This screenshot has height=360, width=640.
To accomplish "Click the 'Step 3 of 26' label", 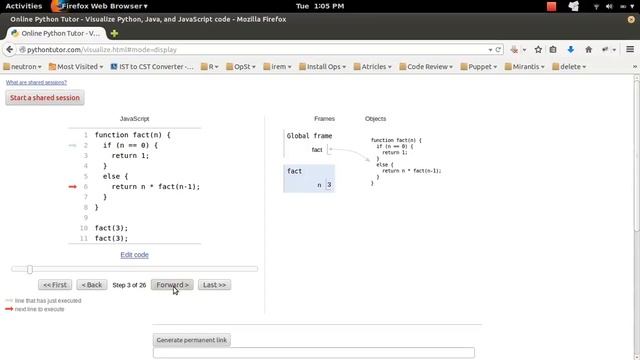I will click(x=129, y=285).
